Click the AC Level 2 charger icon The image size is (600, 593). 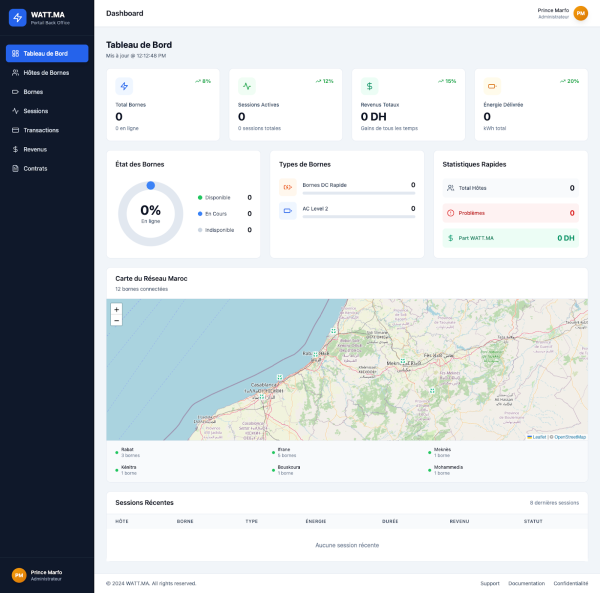pos(287,211)
